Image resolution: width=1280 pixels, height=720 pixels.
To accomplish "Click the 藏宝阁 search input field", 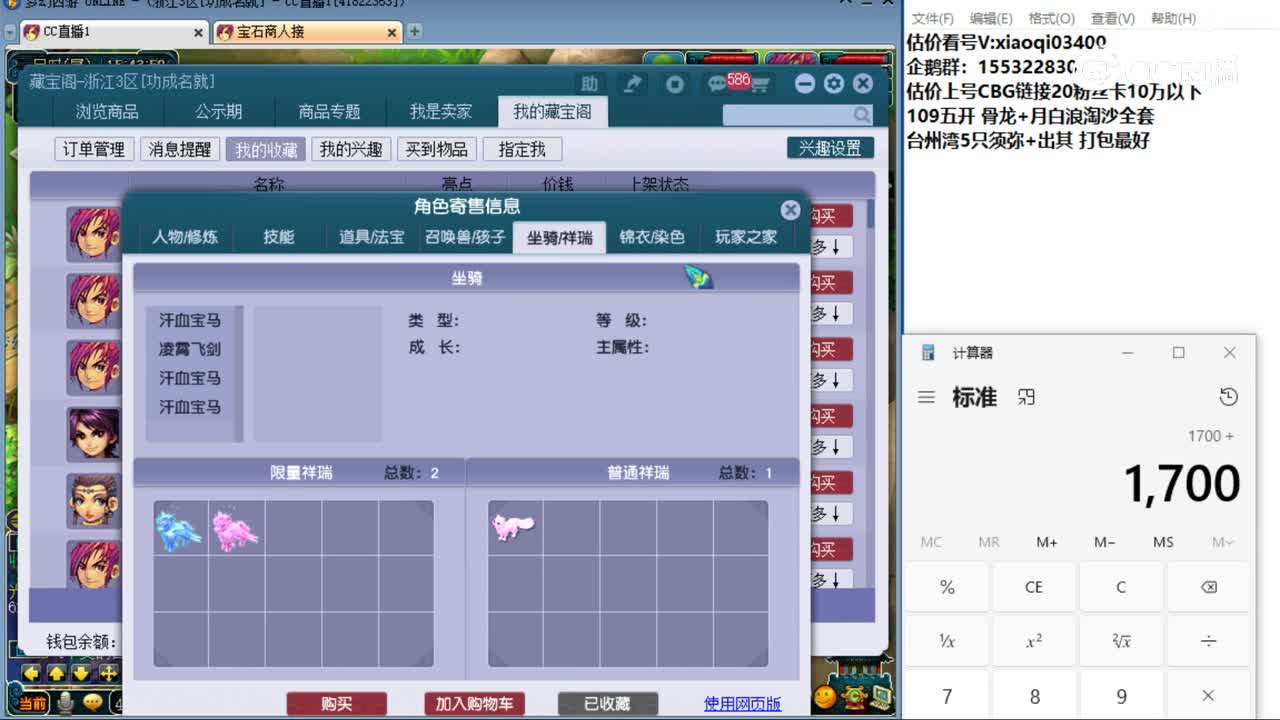I will pyautogui.click(x=787, y=115).
